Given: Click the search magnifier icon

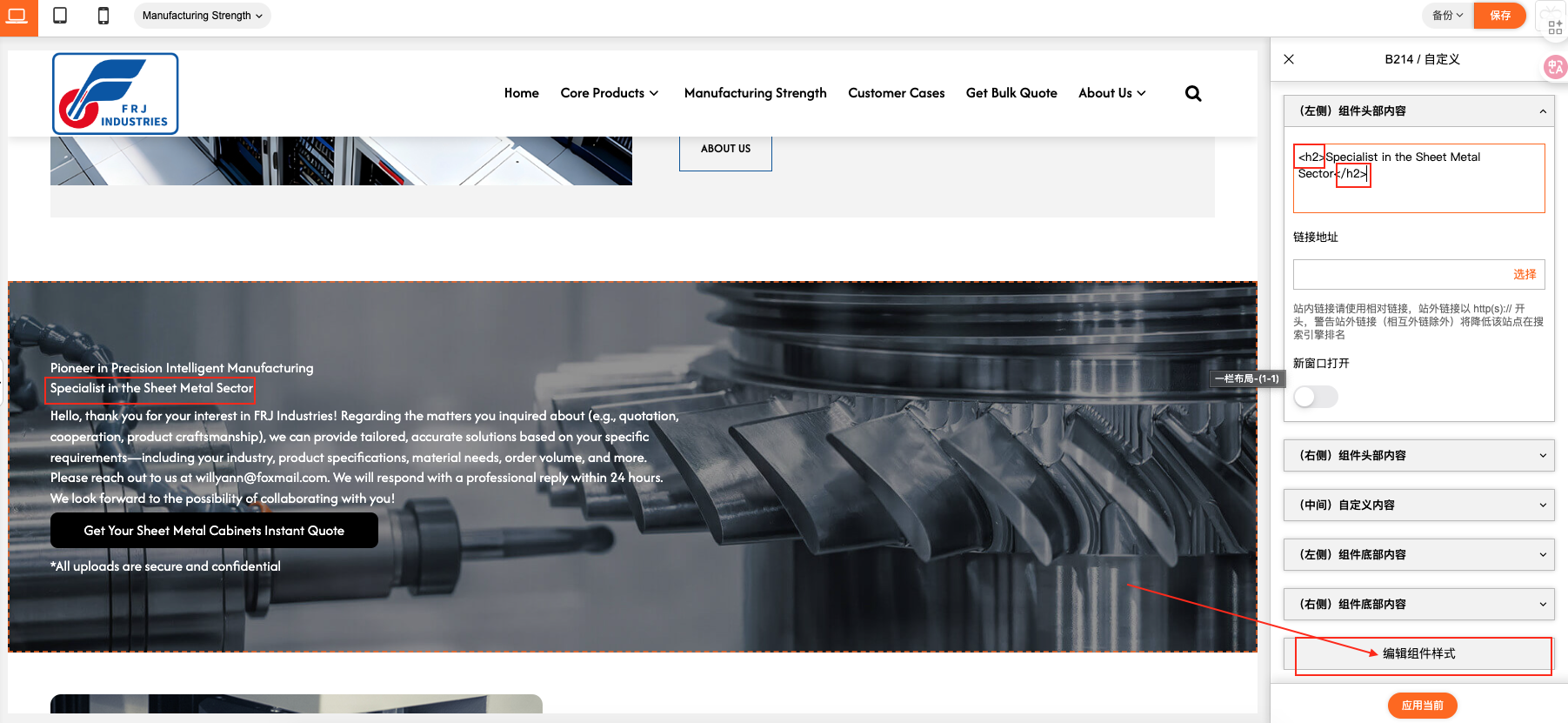Looking at the screenshot, I should click(x=1193, y=94).
